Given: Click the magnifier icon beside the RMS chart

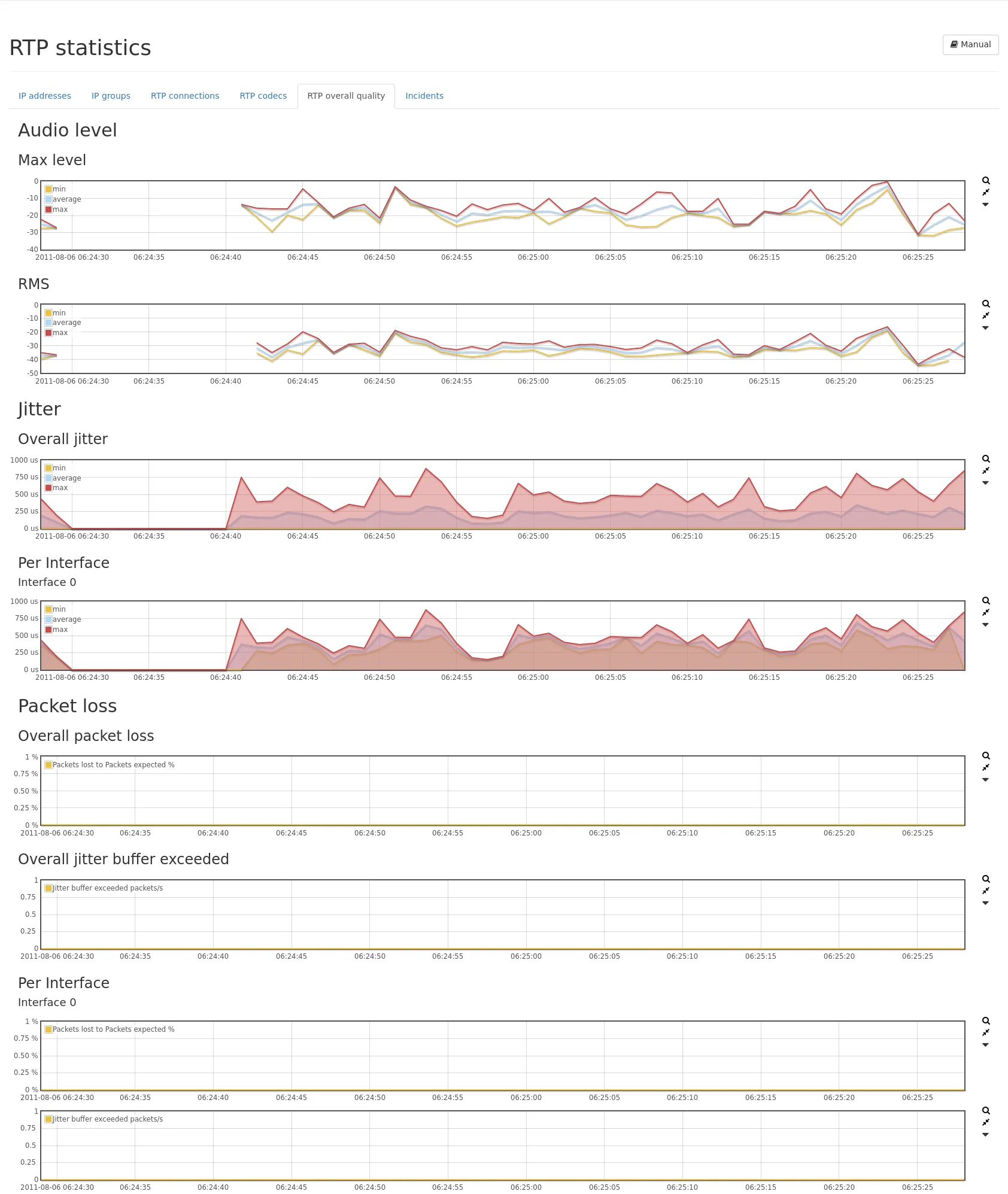Looking at the screenshot, I should 986,304.
